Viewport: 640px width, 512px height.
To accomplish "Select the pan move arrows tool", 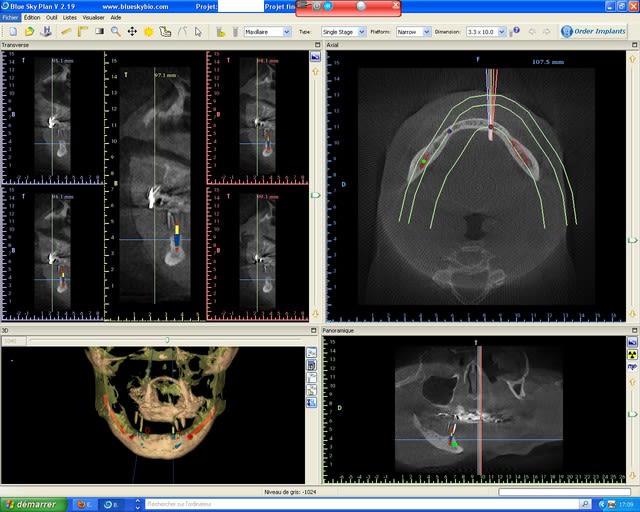I will click(132, 31).
